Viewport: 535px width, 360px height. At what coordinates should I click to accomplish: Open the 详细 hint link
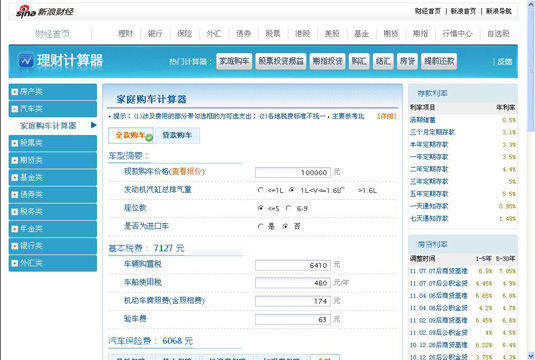387,116
